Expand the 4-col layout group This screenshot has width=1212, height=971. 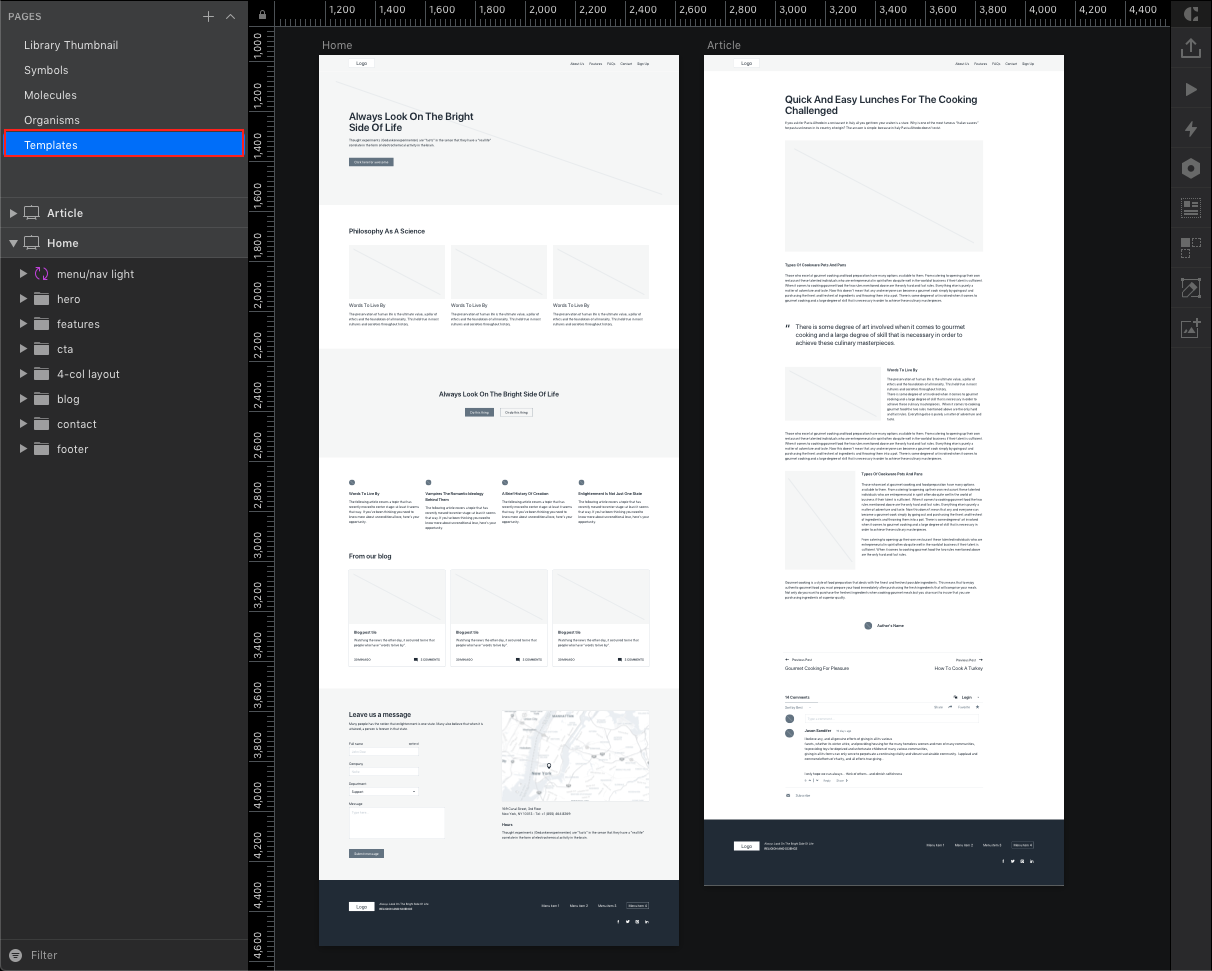[x=23, y=374]
